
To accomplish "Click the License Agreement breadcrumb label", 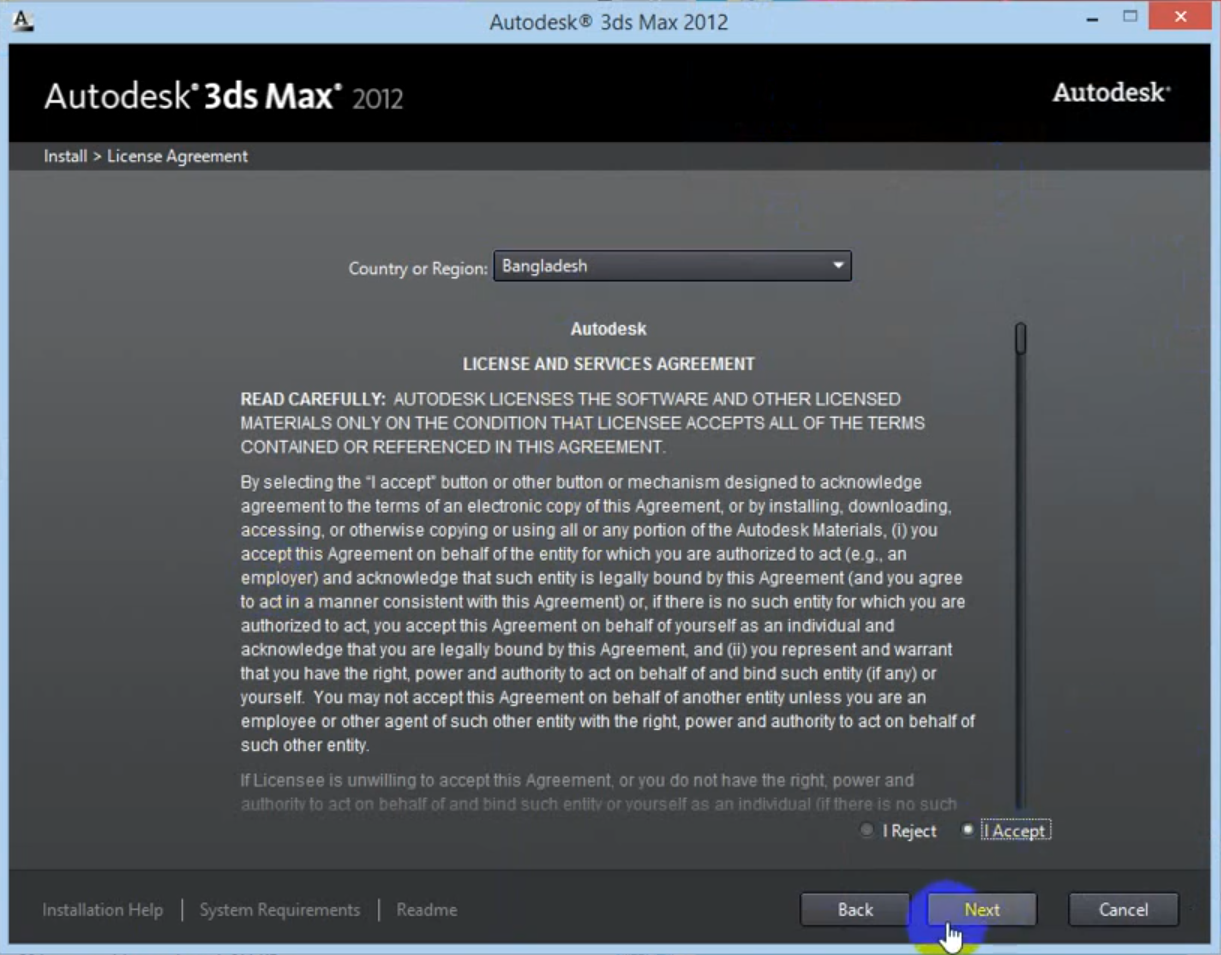I will tap(177, 156).
